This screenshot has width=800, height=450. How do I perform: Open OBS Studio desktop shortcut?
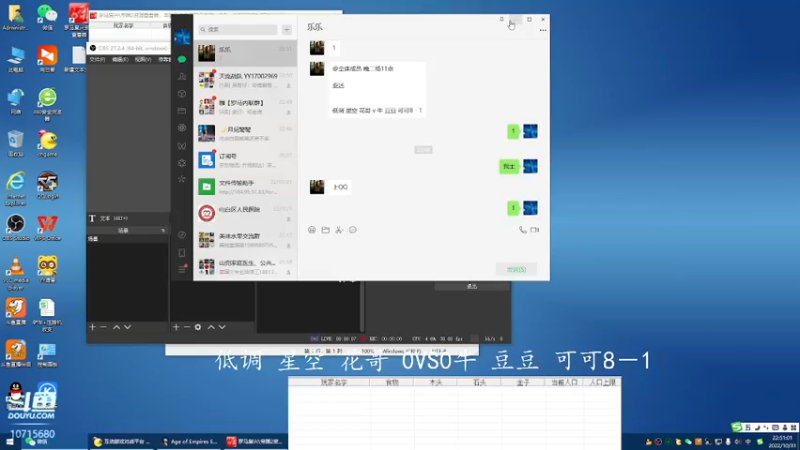16,228
